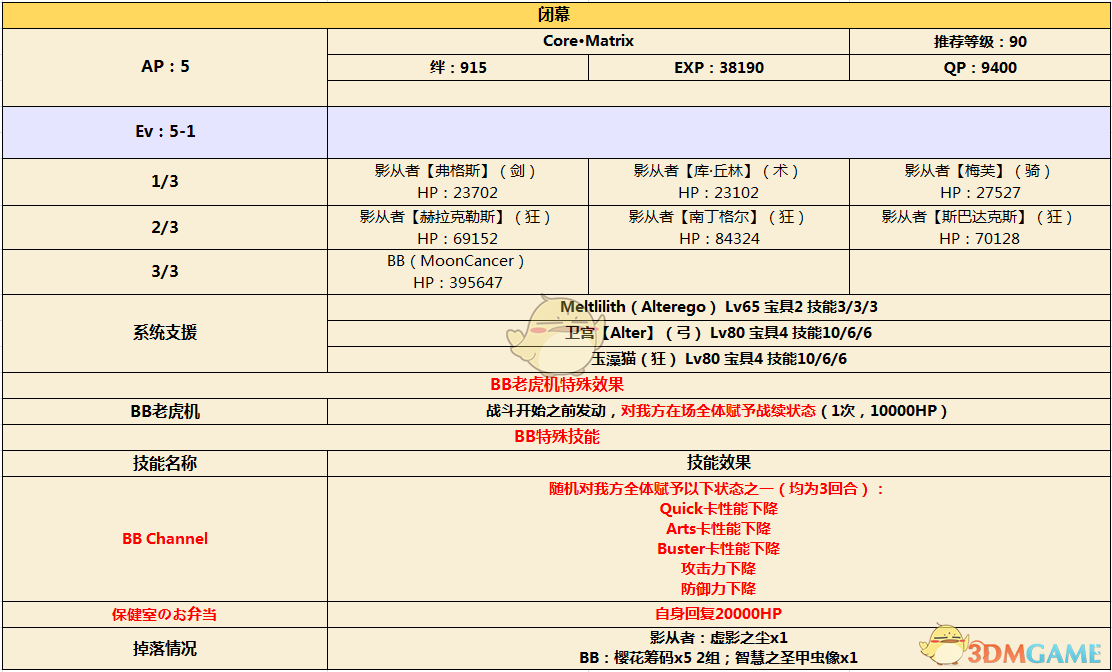1112x672 pixels.
Task: Click 影从者【梅芙】（骑） enemy name
Action: [980, 171]
